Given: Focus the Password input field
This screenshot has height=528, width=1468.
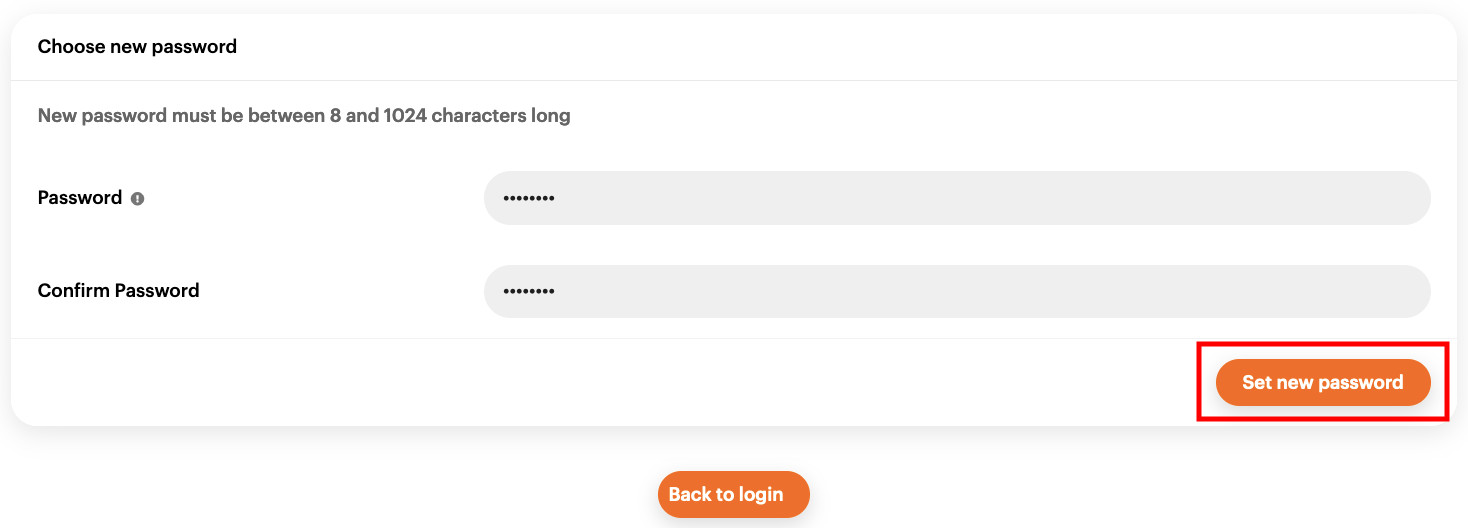Looking at the screenshot, I should [x=956, y=198].
